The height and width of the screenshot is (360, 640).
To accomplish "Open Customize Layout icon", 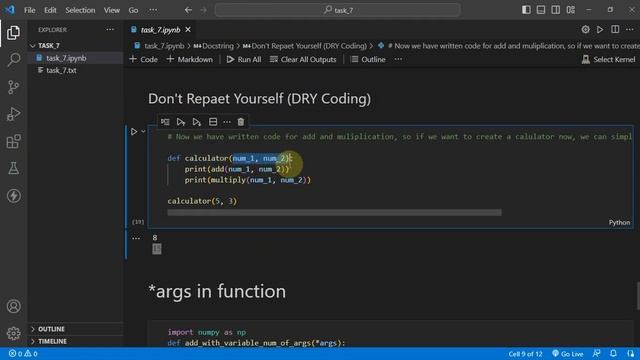I will point(571,10).
